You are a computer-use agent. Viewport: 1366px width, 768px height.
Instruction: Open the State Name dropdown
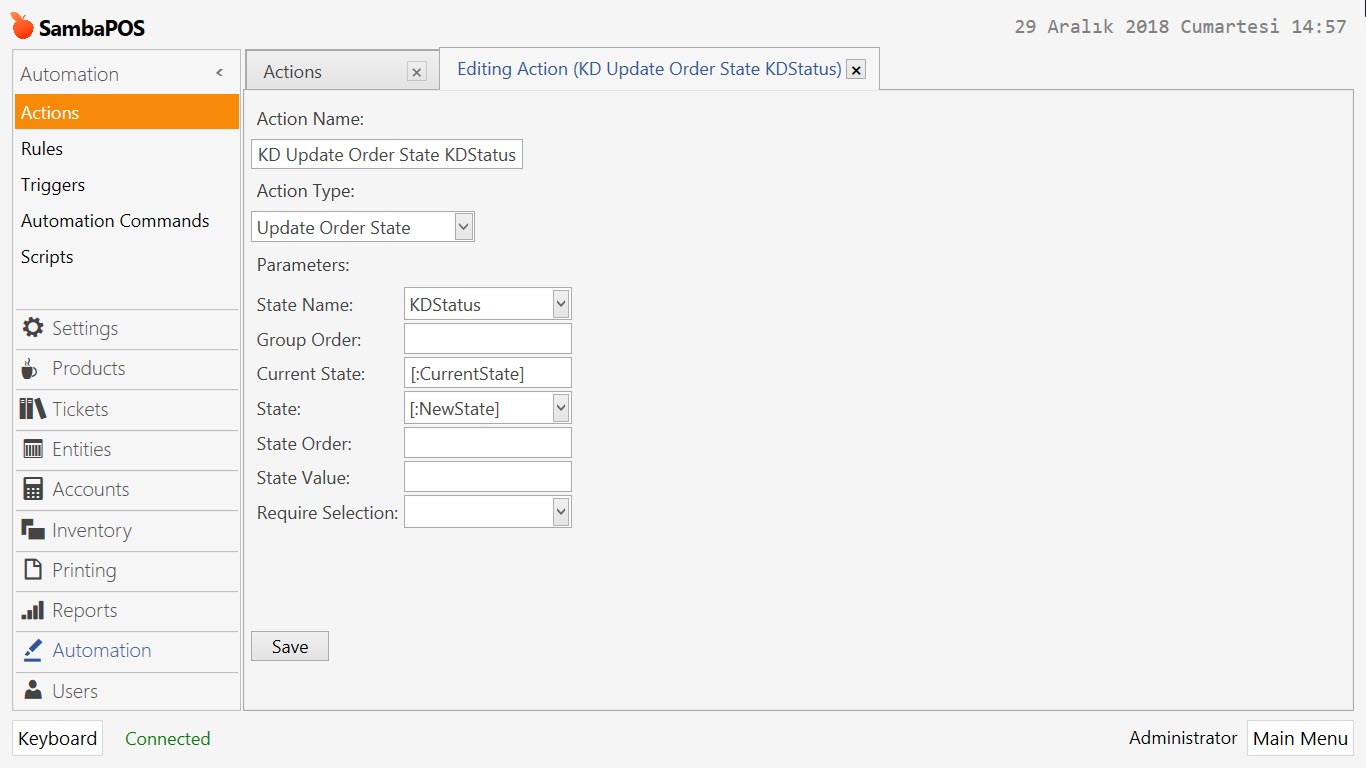(x=560, y=304)
